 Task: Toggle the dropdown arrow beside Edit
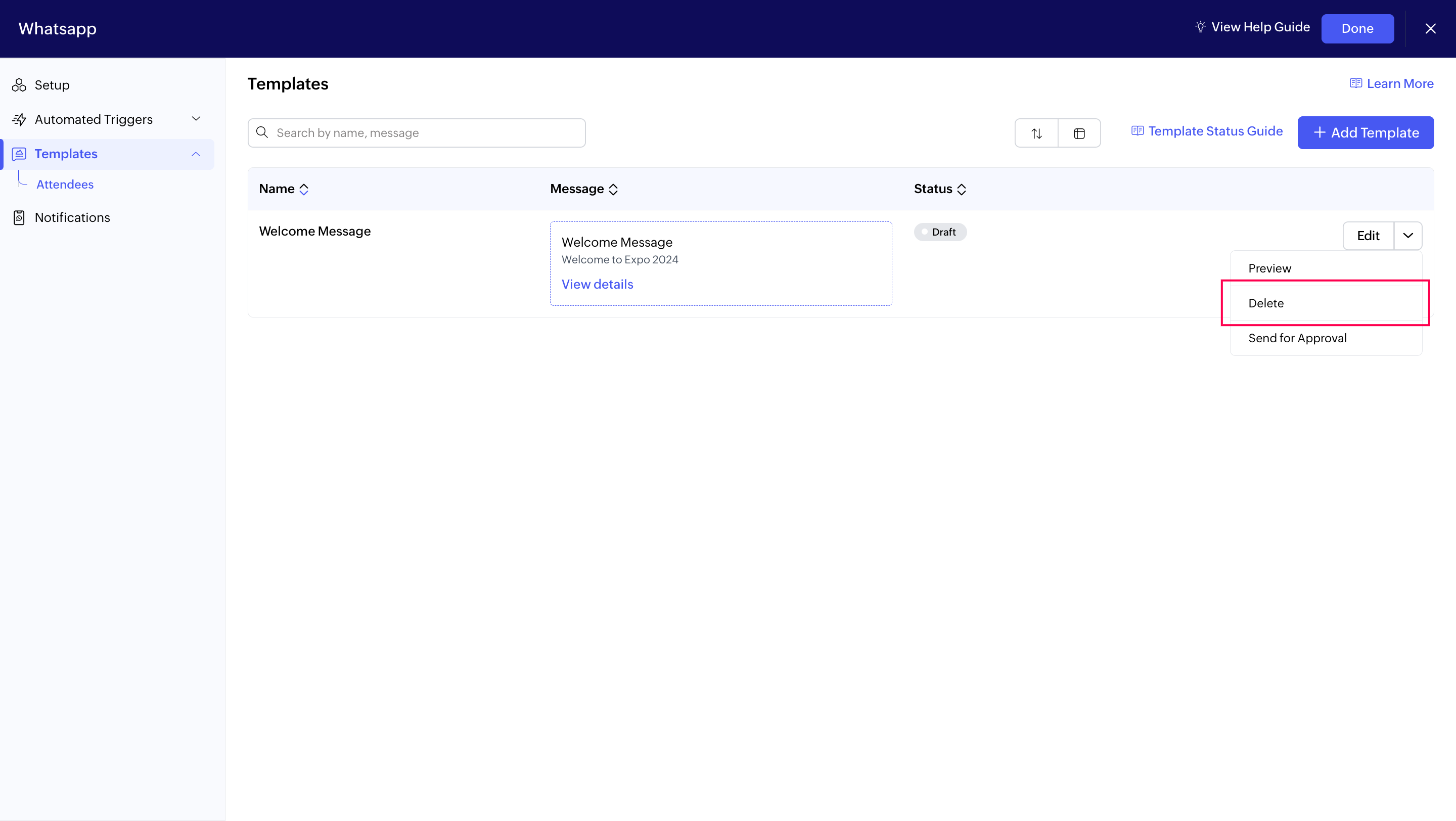point(1408,236)
